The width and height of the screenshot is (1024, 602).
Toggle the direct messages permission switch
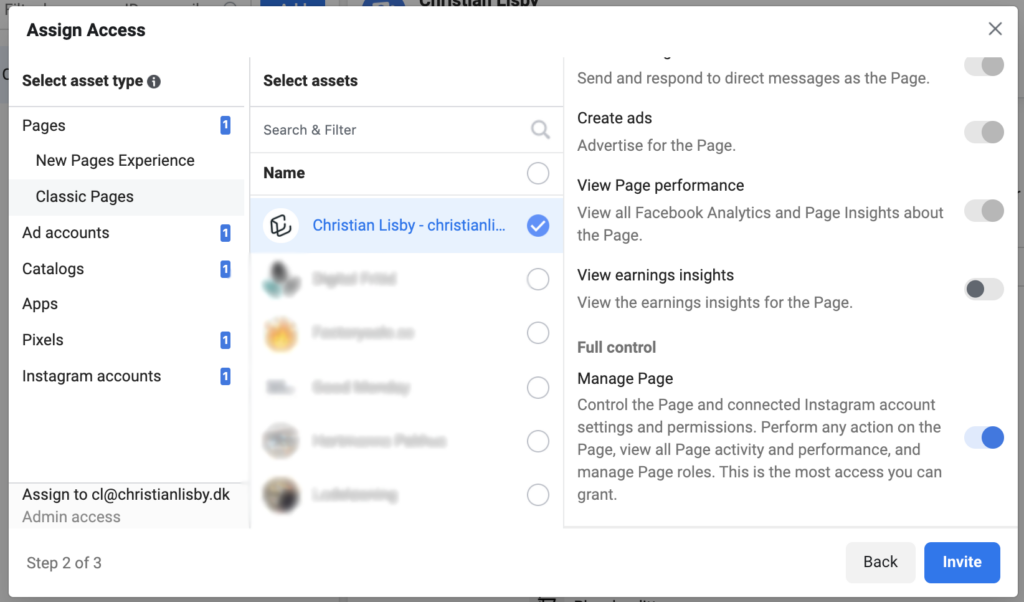coord(984,65)
